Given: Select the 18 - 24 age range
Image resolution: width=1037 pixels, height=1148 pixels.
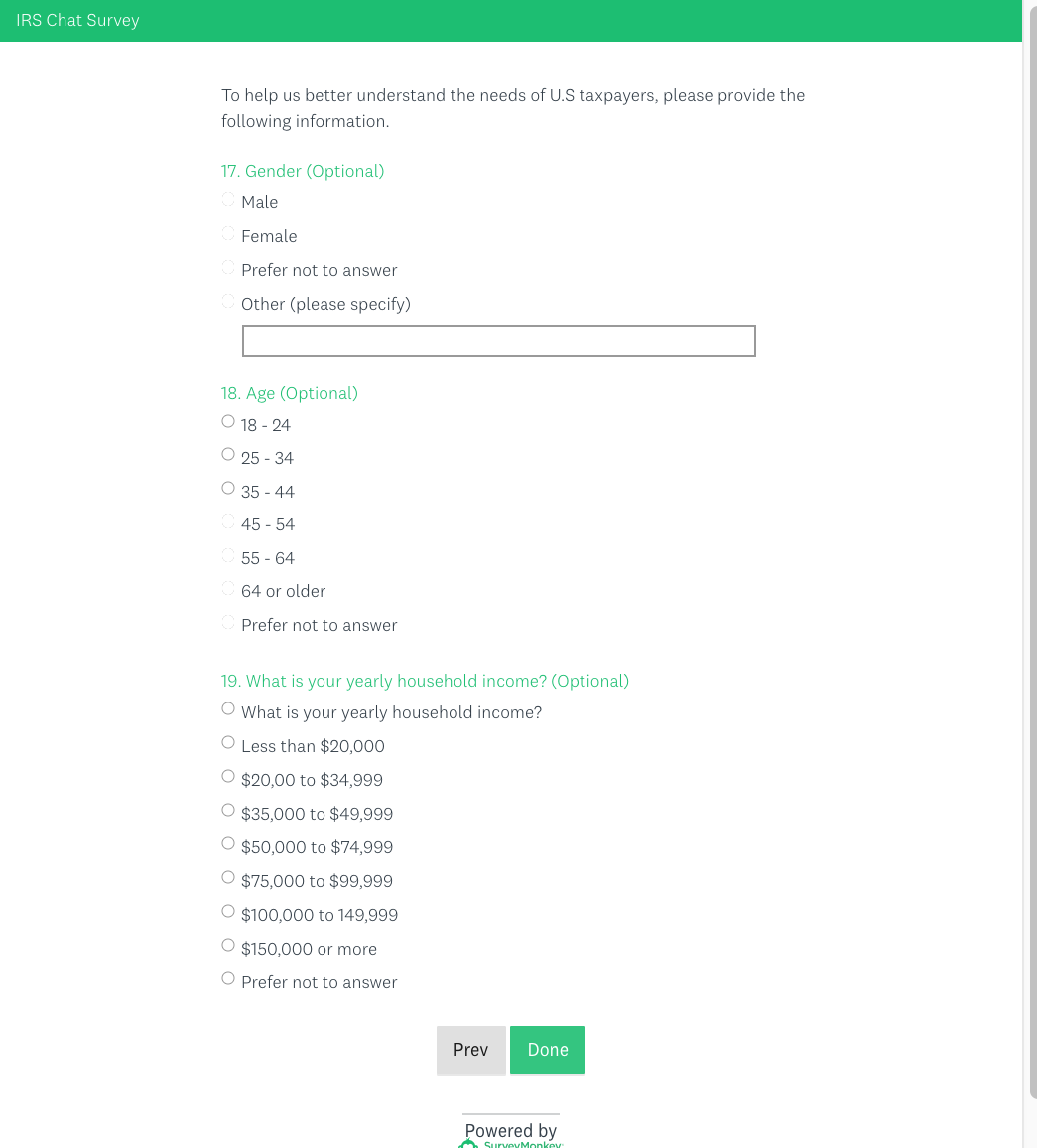Looking at the screenshot, I should 228,422.
